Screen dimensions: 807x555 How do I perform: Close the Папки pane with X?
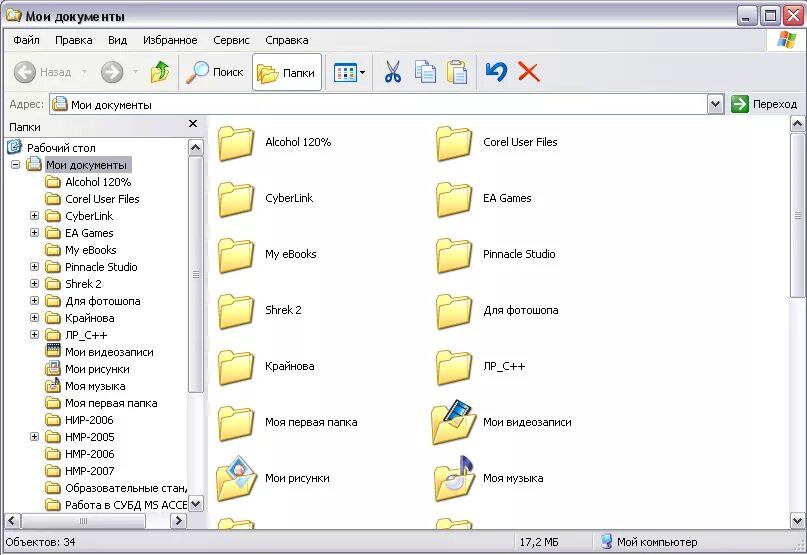point(193,124)
